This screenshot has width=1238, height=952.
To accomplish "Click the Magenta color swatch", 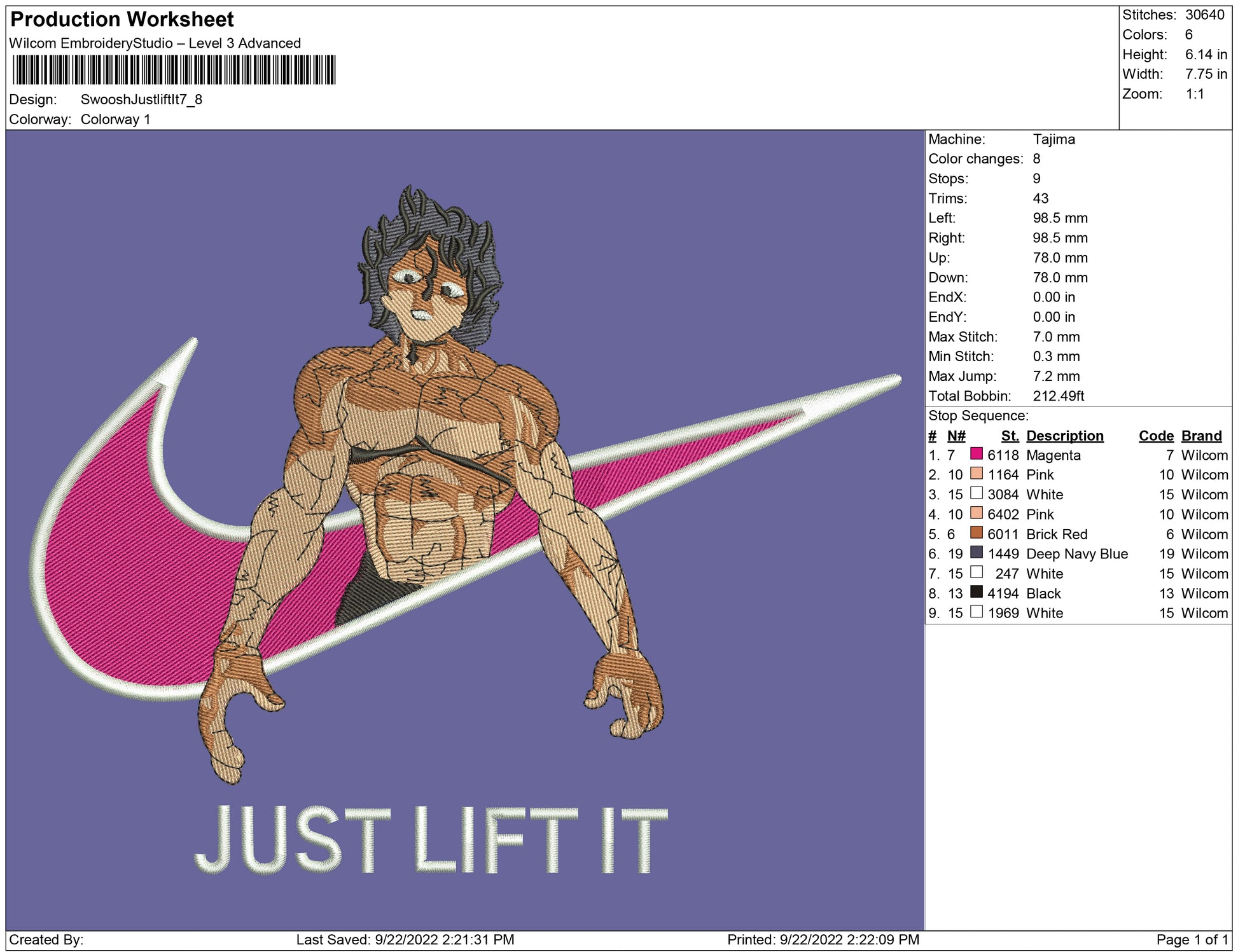I will [x=976, y=454].
